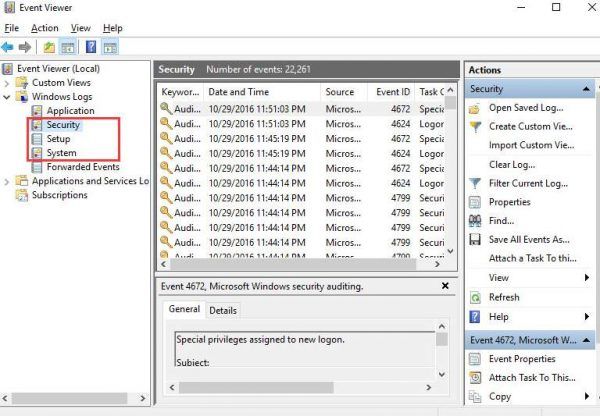This screenshot has width=600, height=416.
Task: Click Clear Log in Actions pane
Action: [514, 164]
